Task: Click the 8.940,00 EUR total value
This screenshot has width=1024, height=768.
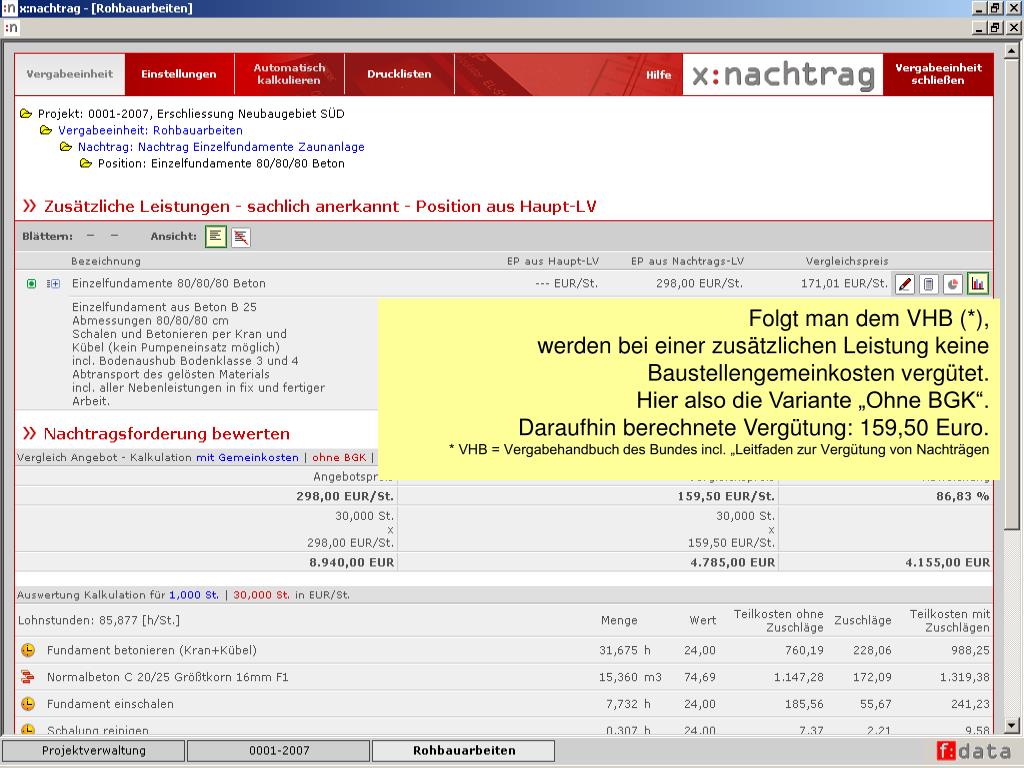Action: pos(351,562)
